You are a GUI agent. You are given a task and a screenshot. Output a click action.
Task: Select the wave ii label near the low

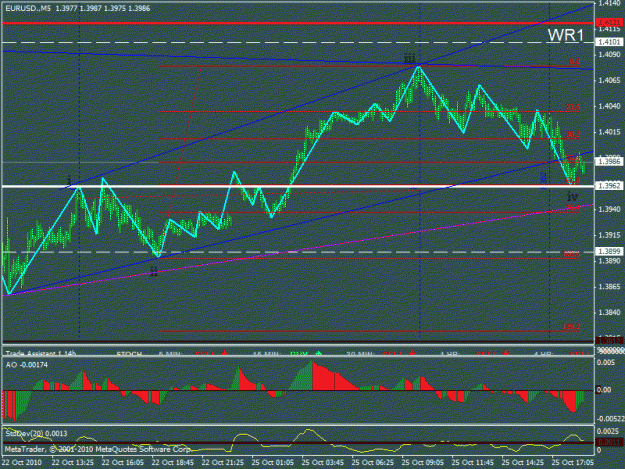[x=154, y=272]
